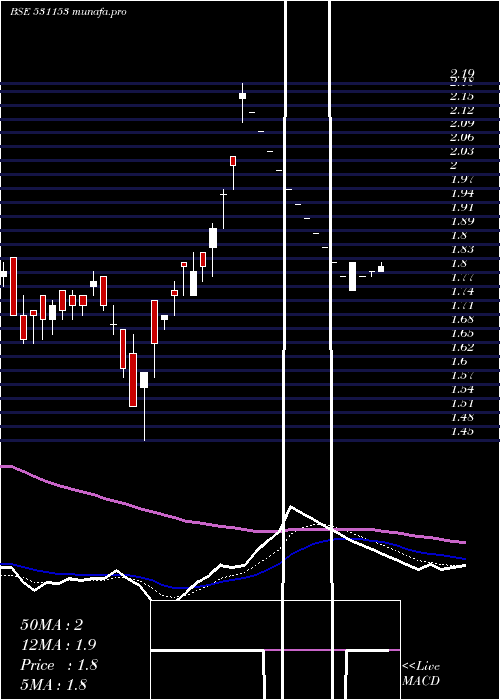Click the 1.57 price axis label
Viewport: 500px width, 700px height.
tap(462, 375)
